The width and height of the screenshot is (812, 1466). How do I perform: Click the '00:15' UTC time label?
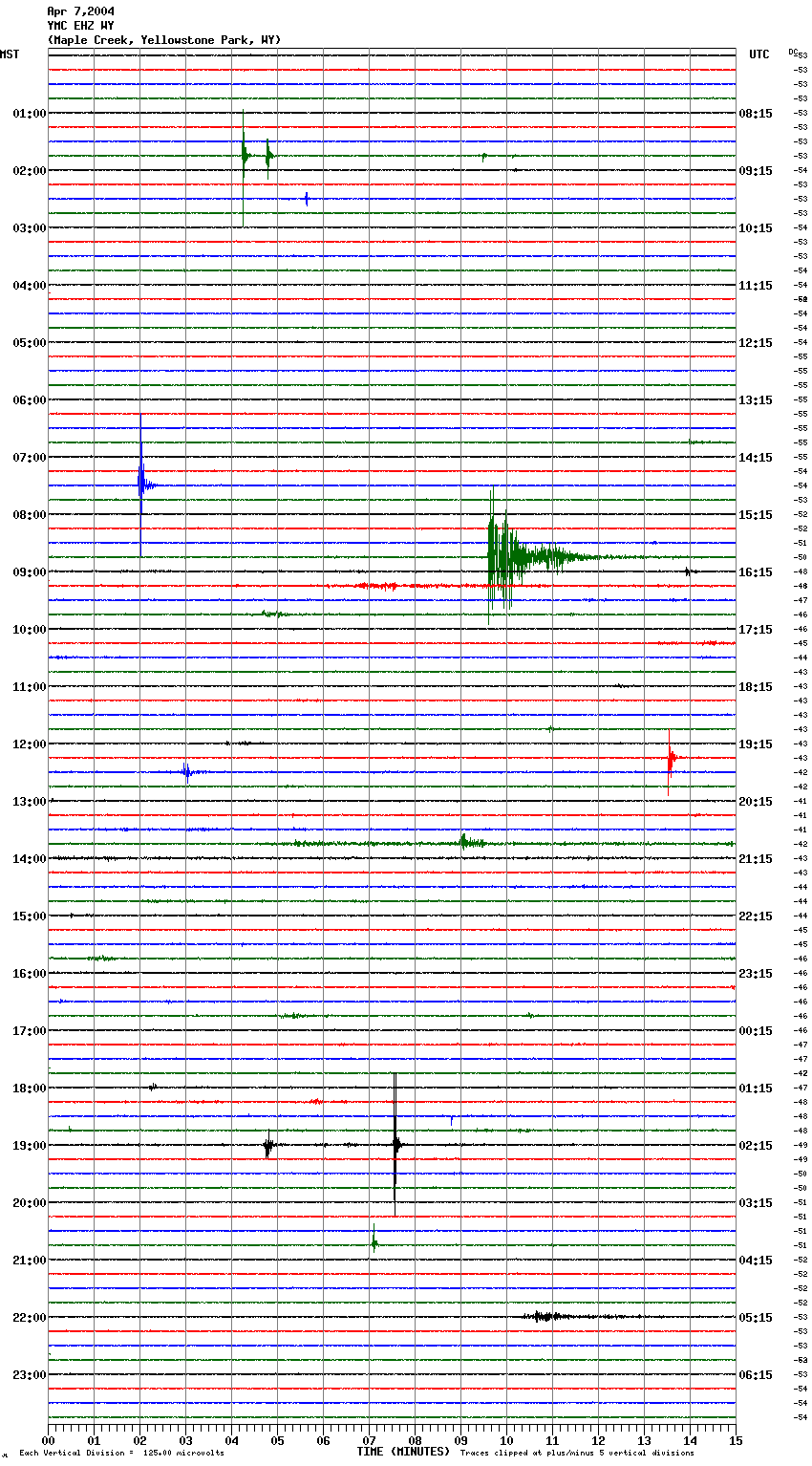(756, 1031)
